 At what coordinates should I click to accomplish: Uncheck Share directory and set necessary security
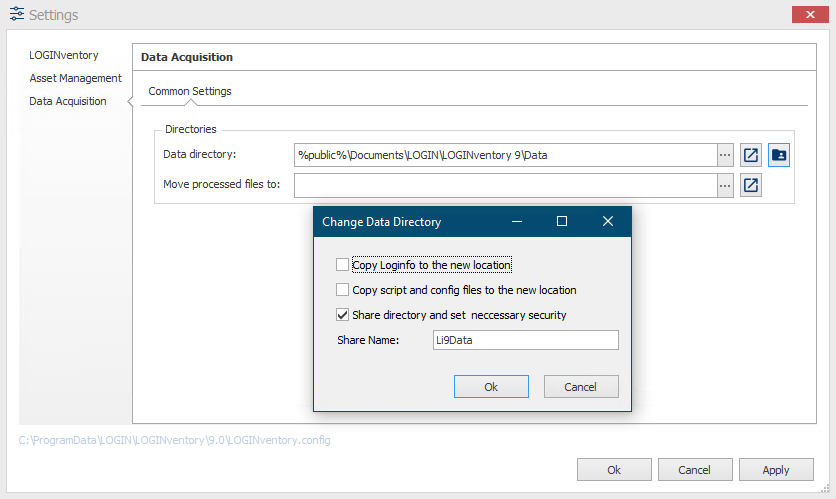pos(342,315)
